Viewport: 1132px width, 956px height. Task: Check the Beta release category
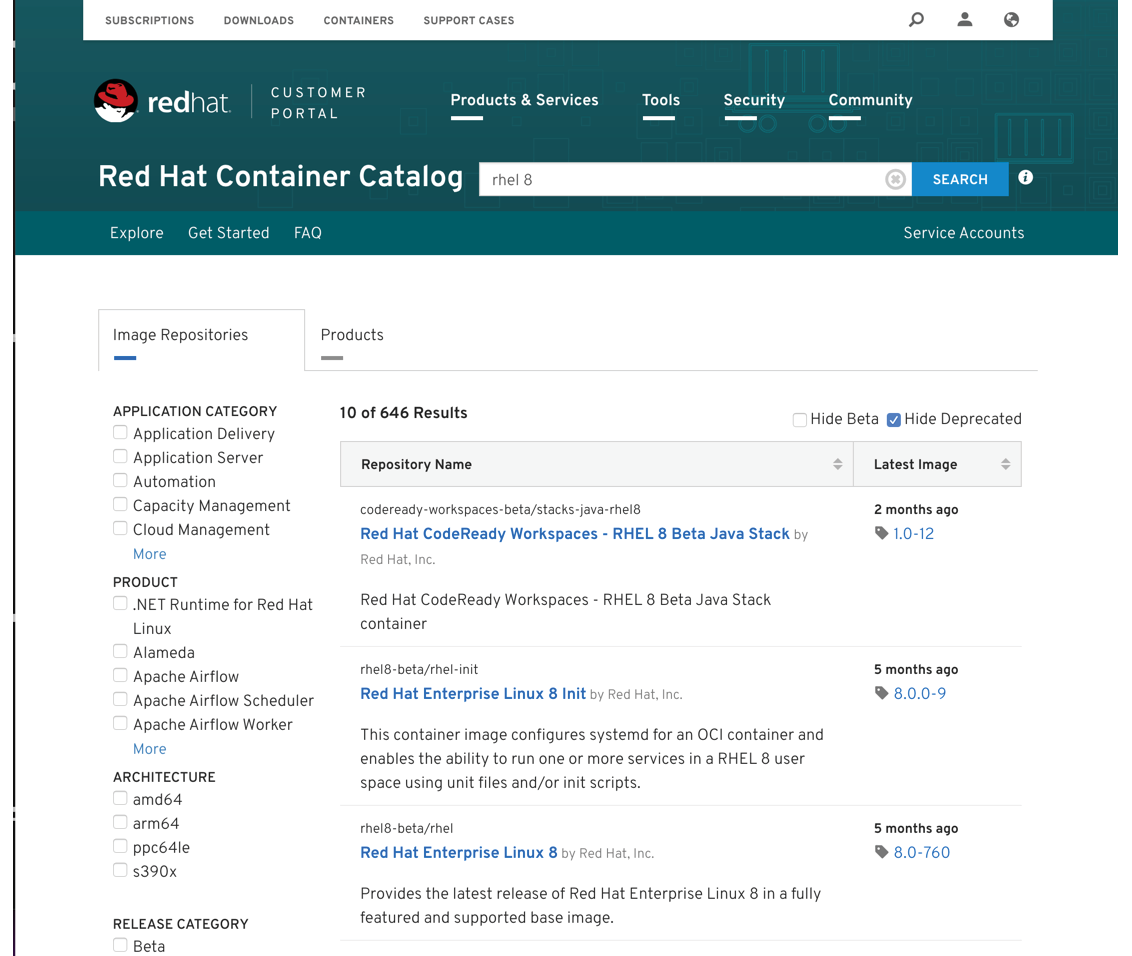pyautogui.click(x=120, y=945)
